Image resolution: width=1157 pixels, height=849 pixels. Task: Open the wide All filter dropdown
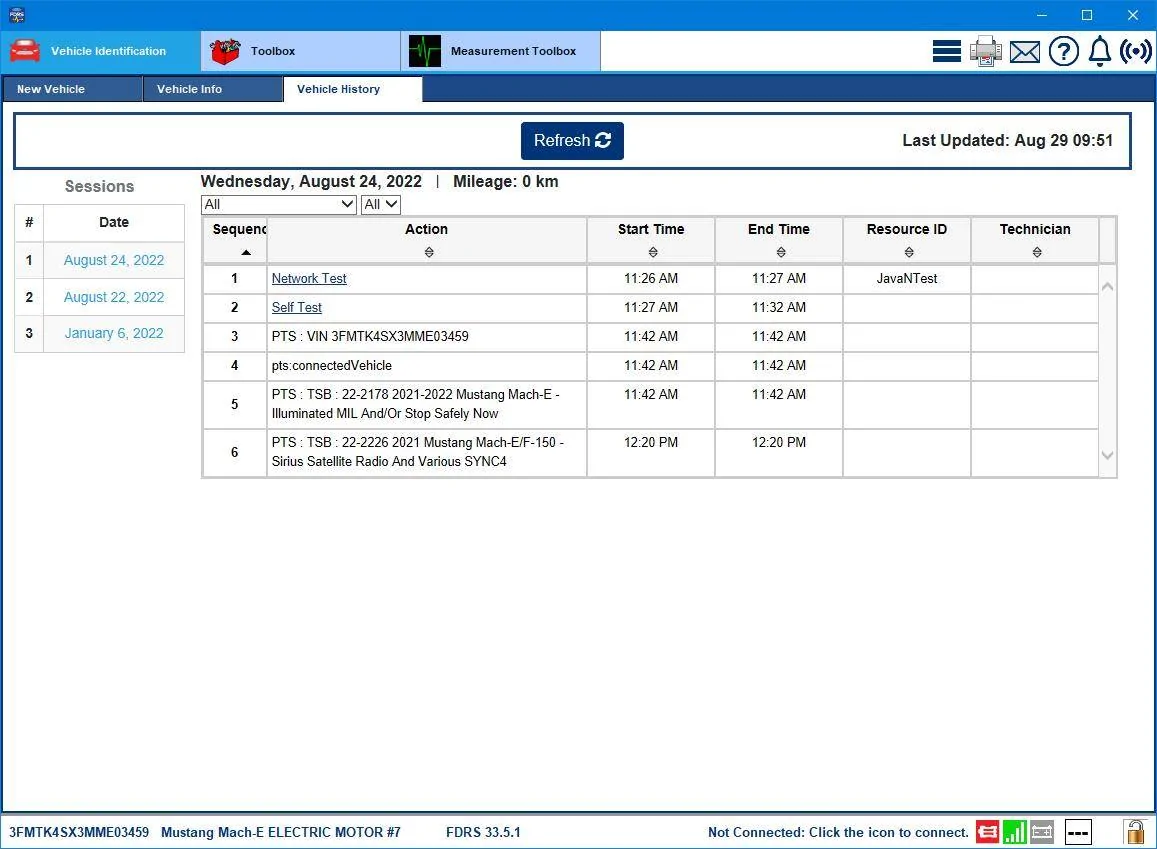point(279,204)
